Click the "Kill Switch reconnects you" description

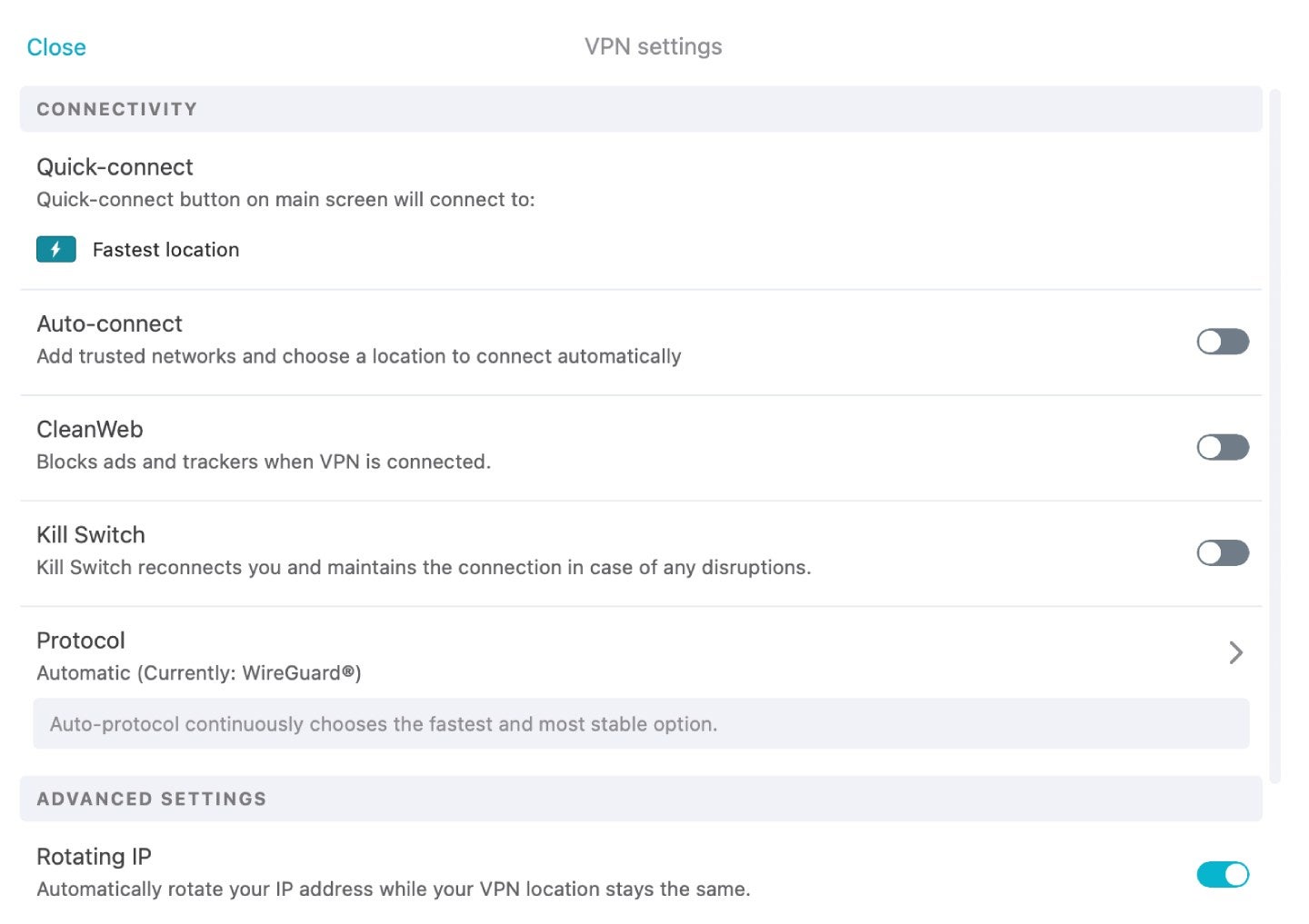pyautogui.click(x=424, y=568)
